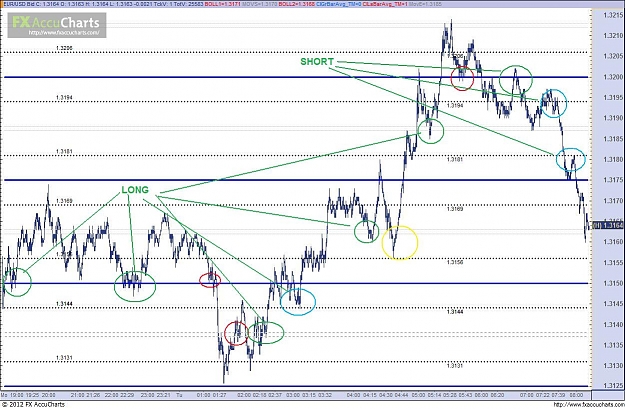
Task: Click 1.3150 on the price axis
Action: click(x=613, y=283)
